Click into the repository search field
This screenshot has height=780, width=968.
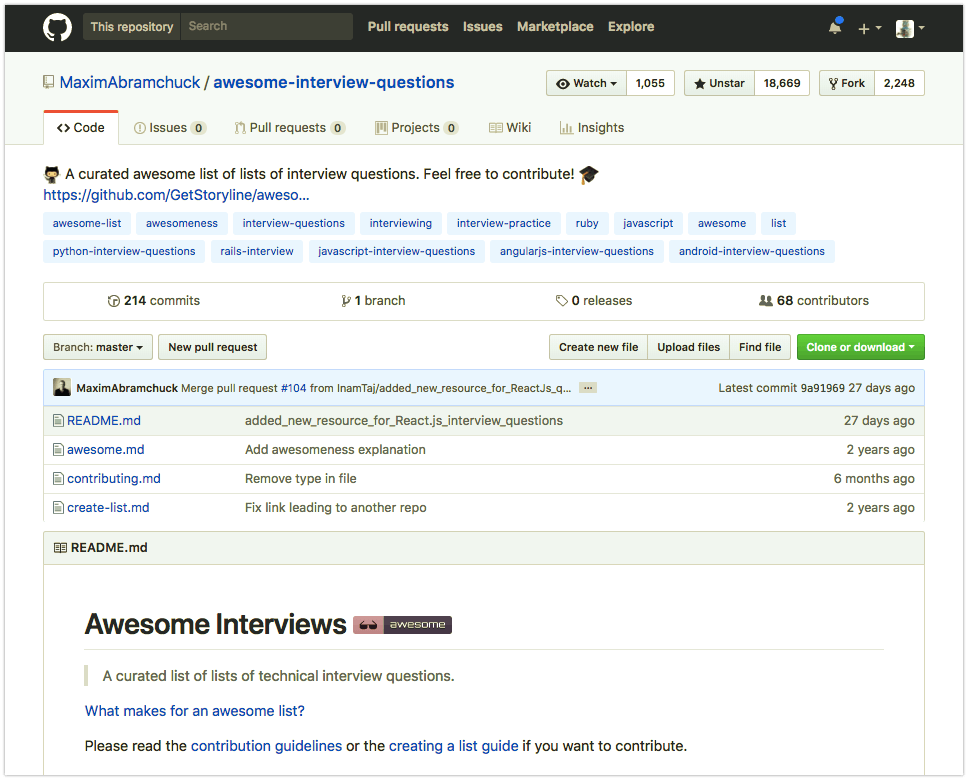tap(267, 27)
